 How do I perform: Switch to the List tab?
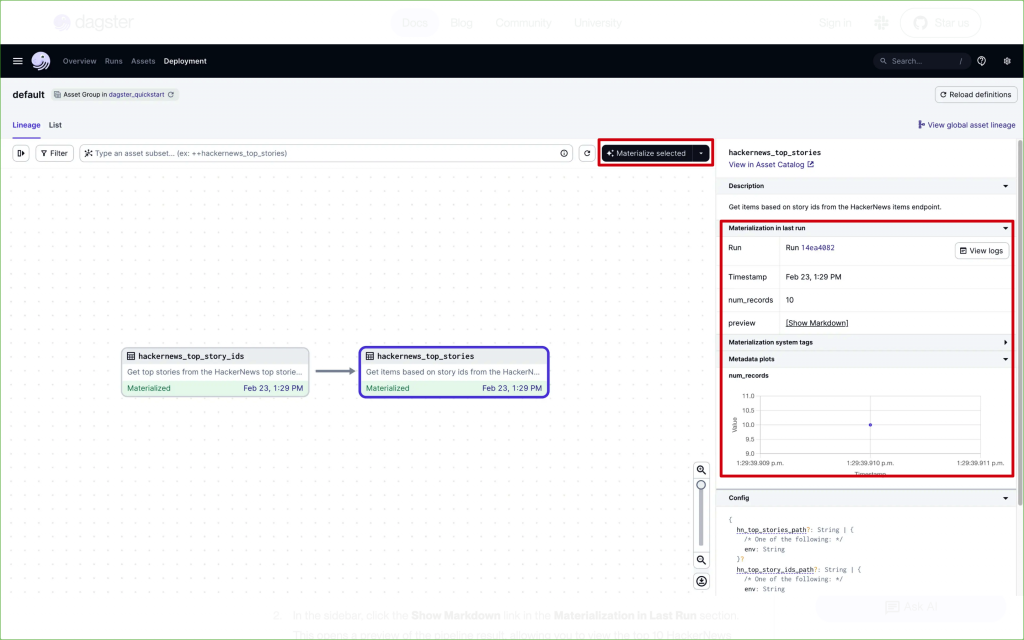click(55, 125)
